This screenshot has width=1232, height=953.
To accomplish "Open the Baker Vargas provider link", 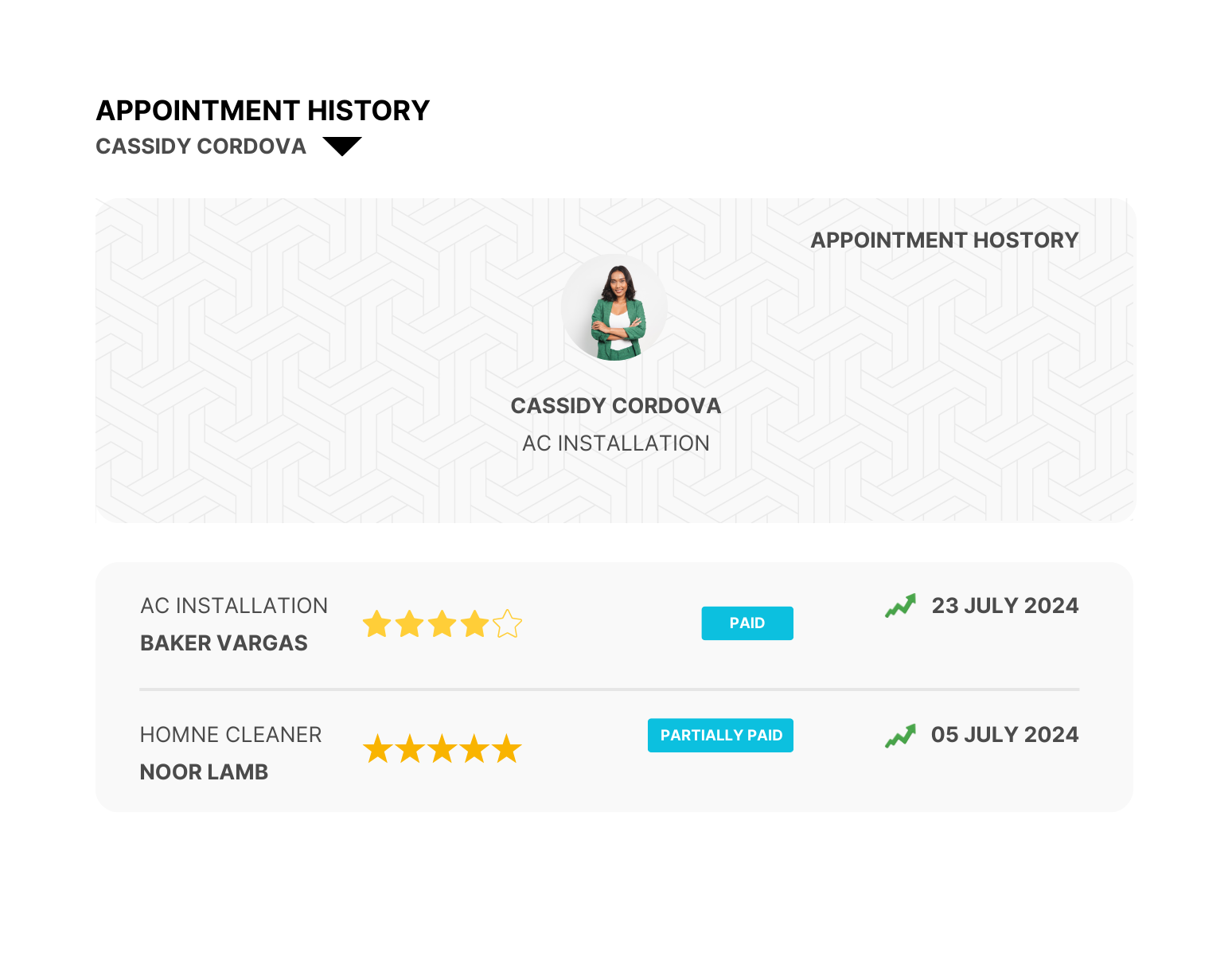I will pos(224,643).
